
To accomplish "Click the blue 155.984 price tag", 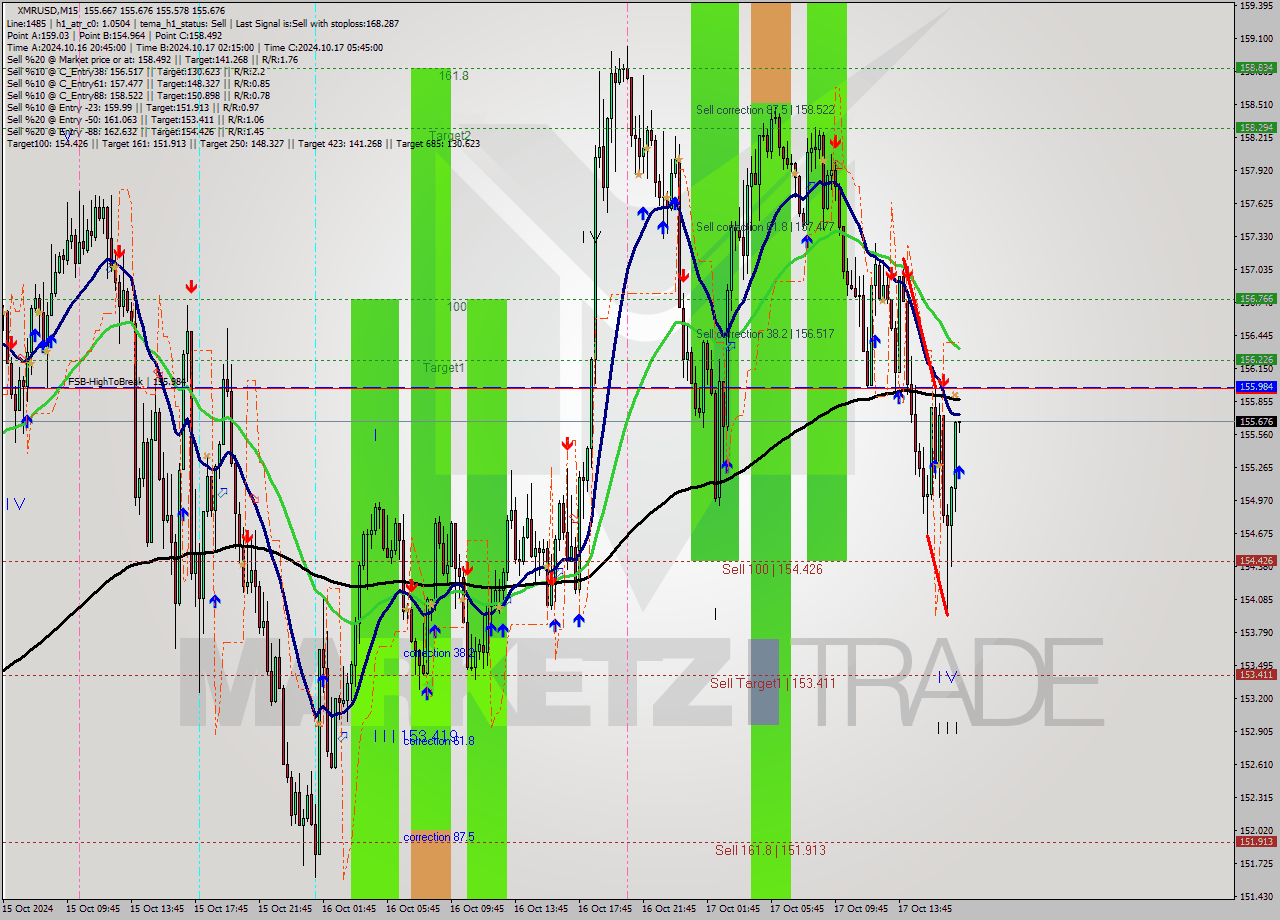I will click(x=1256, y=386).
